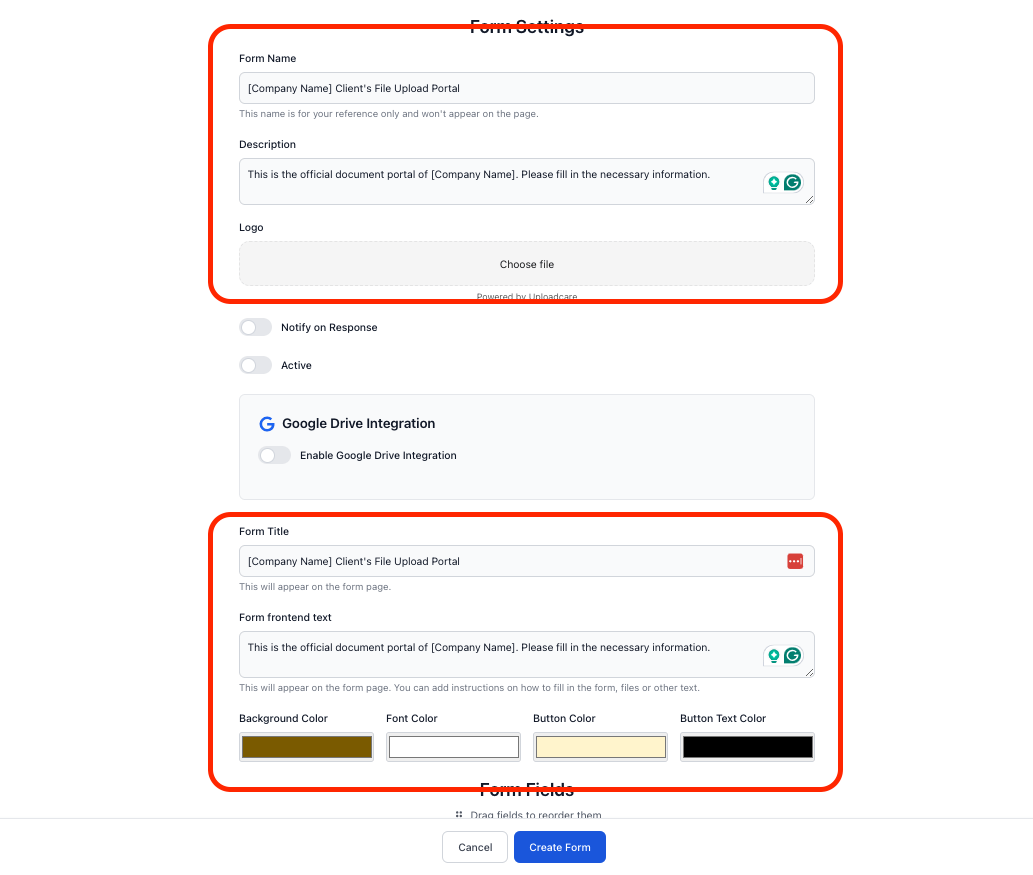Click the Grammarly icon in Description field
The height and width of the screenshot is (875, 1033).
click(793, 182)
